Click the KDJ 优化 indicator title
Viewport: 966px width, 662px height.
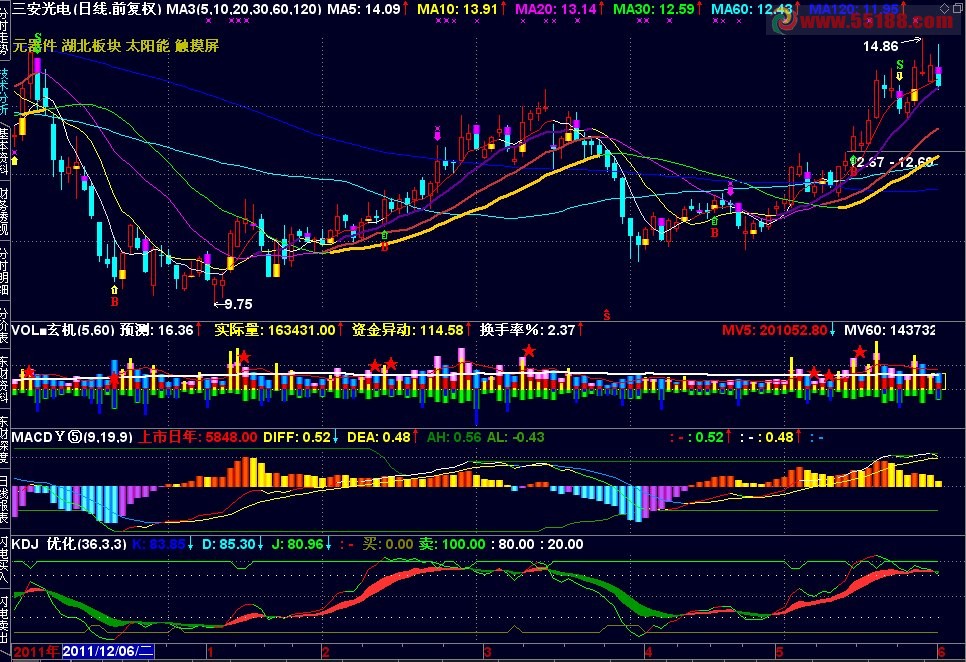[x=69, y=544]
